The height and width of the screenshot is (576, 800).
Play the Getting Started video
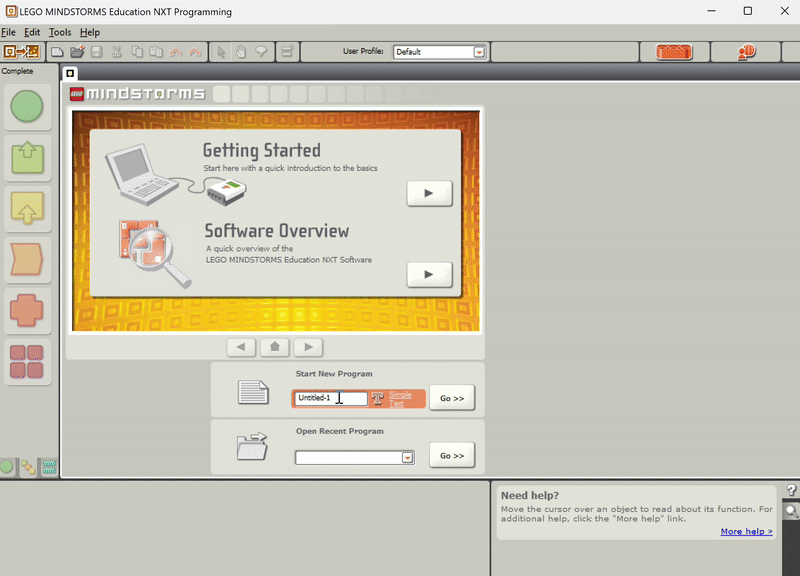429,193
